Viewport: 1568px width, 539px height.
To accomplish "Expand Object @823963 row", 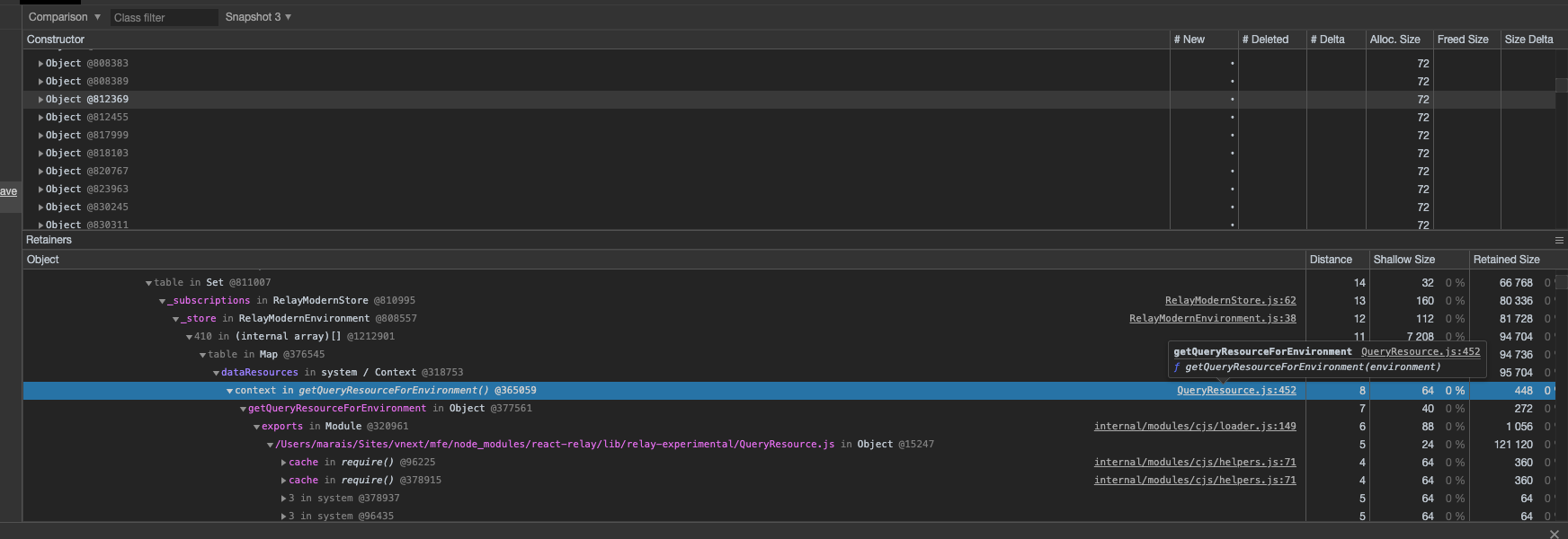I will click(40, 190).
